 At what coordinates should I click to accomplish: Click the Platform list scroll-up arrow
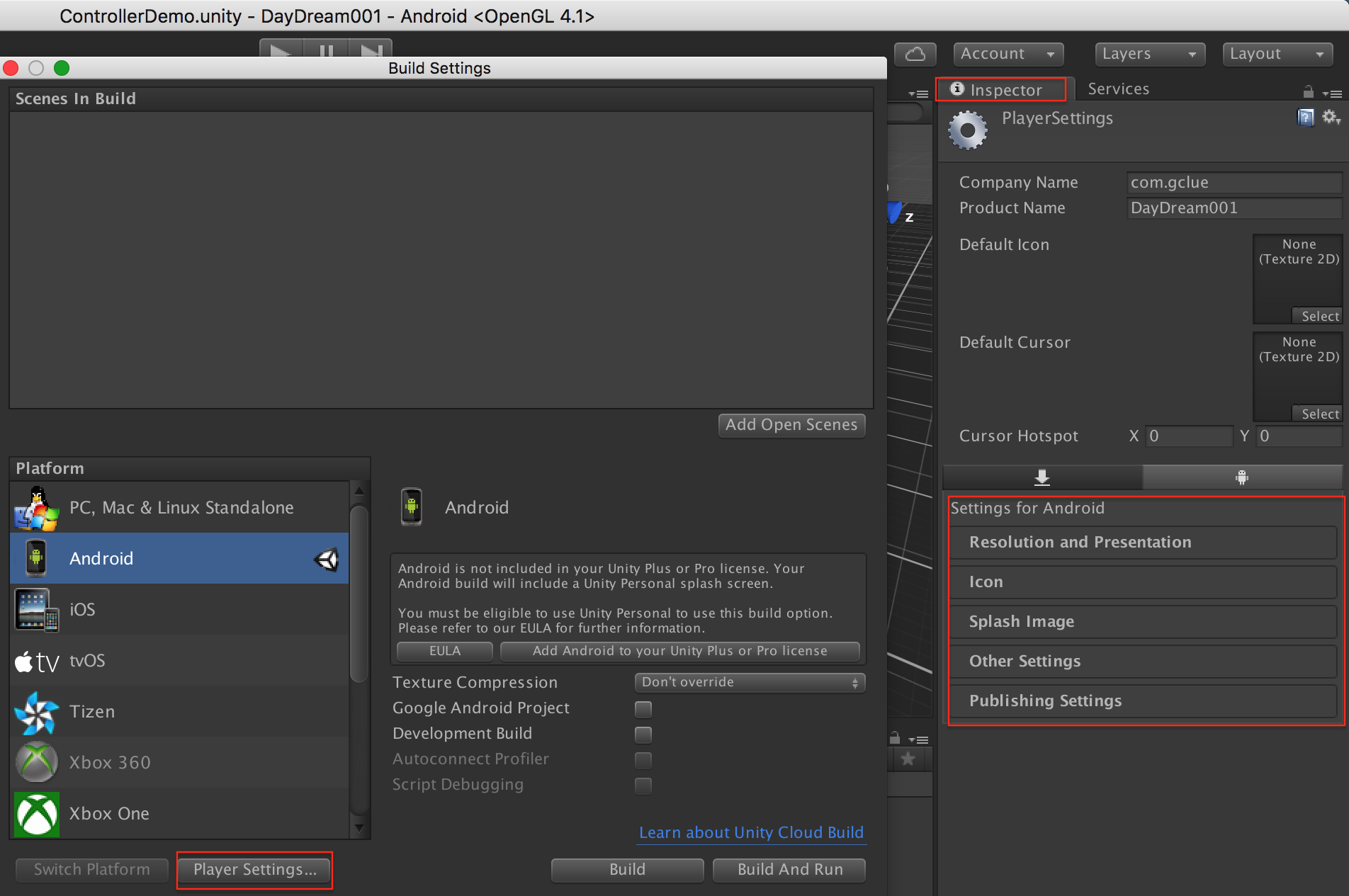pyautogui.click(x=359, y=491)
